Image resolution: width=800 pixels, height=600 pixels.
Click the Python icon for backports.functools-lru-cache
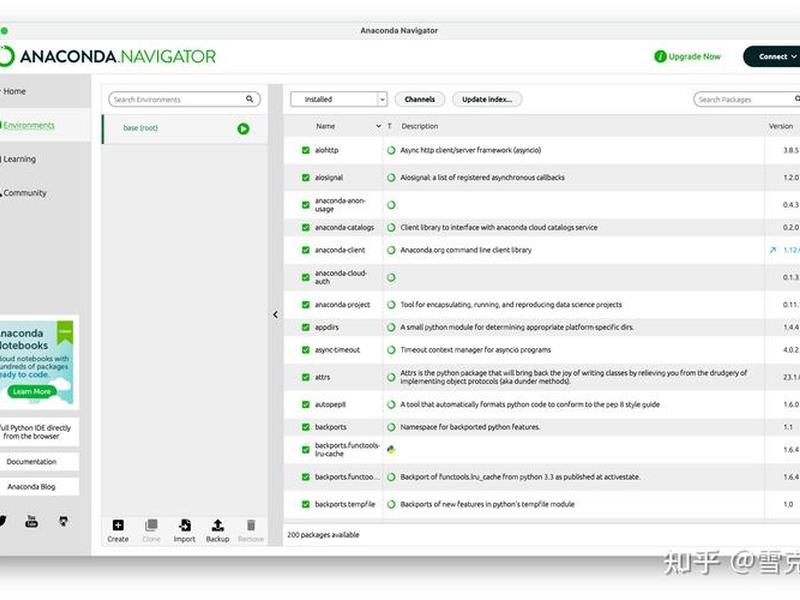coord(391,449)
